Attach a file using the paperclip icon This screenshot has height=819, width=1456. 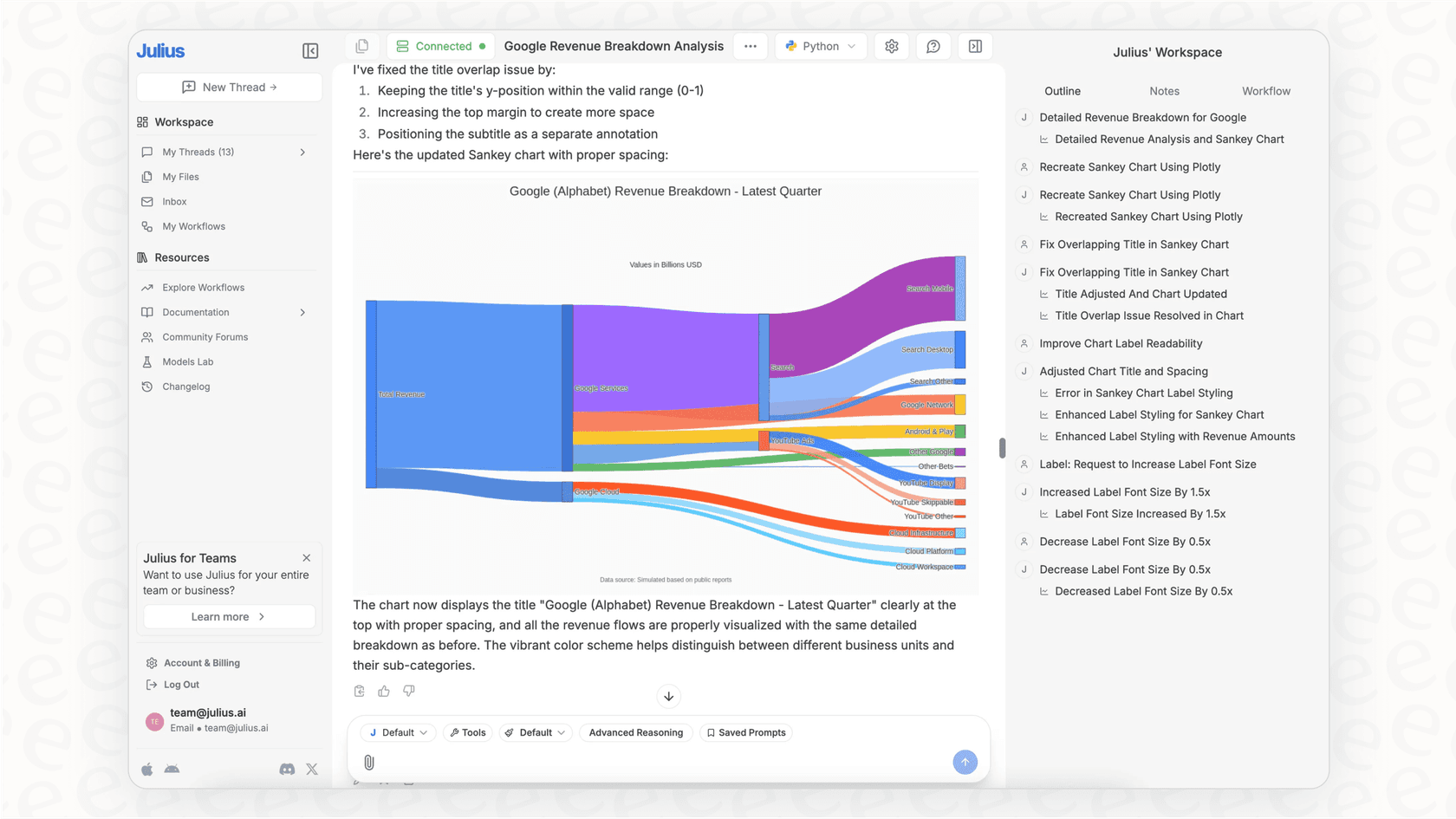[369, 762]
